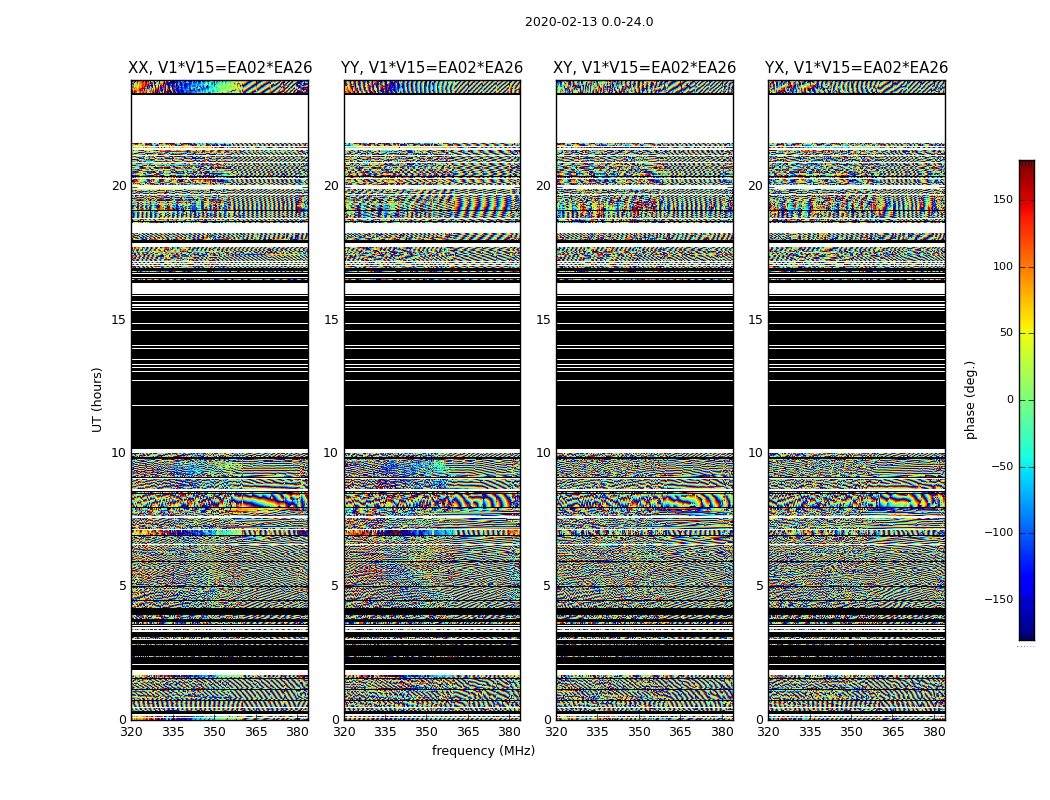Click the 100 tick on colorbar
Image resolution: width=1050 pixels, height=800 pixels.
1003,266
